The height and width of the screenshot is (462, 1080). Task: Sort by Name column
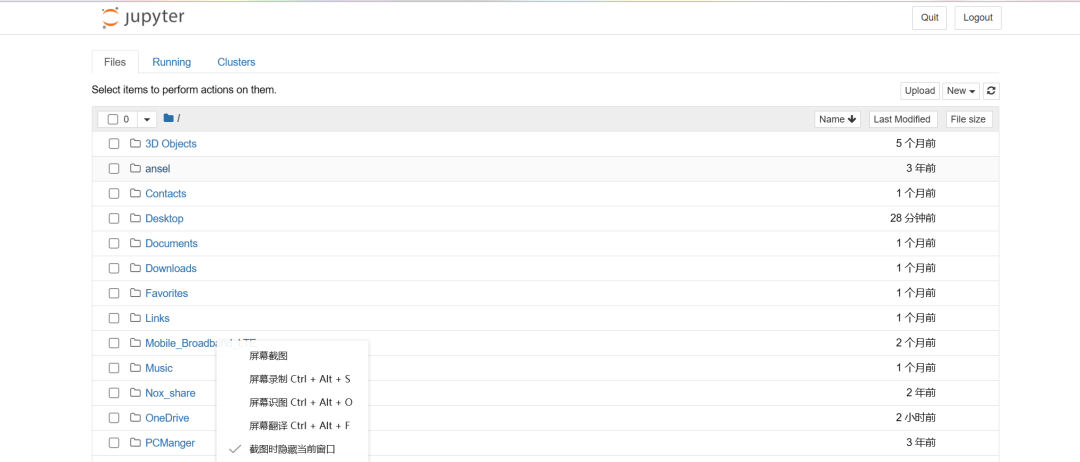point(838,119)
